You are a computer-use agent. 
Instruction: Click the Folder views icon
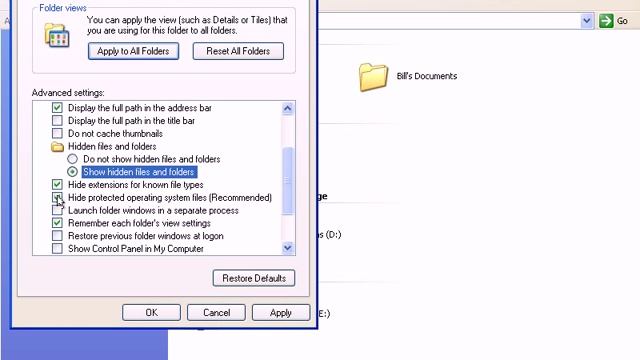pos(57,36)
